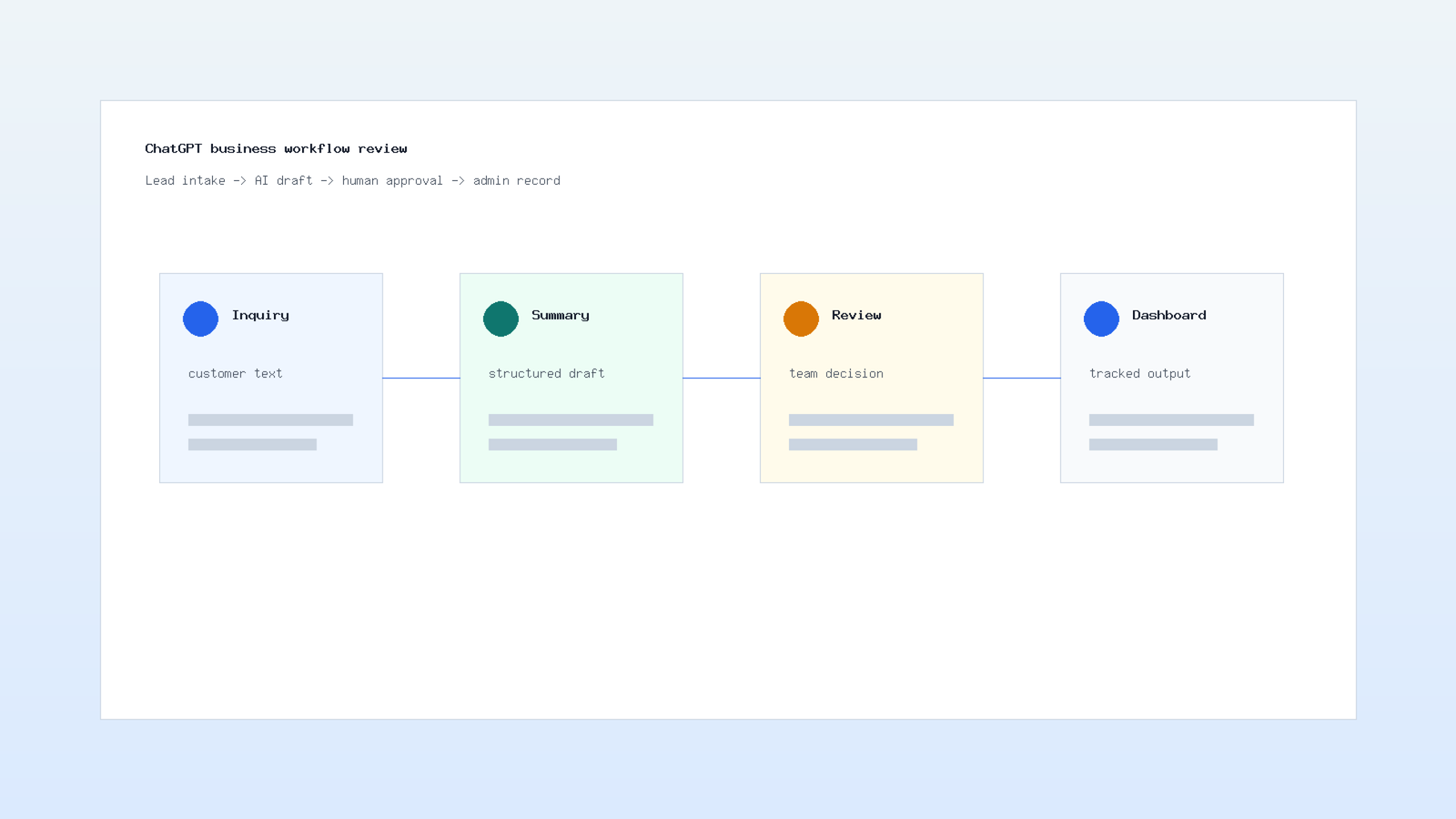This screenshot has height=819, width=1456.
Task: Select the Inquiry card title
Action: click(260, 316)
